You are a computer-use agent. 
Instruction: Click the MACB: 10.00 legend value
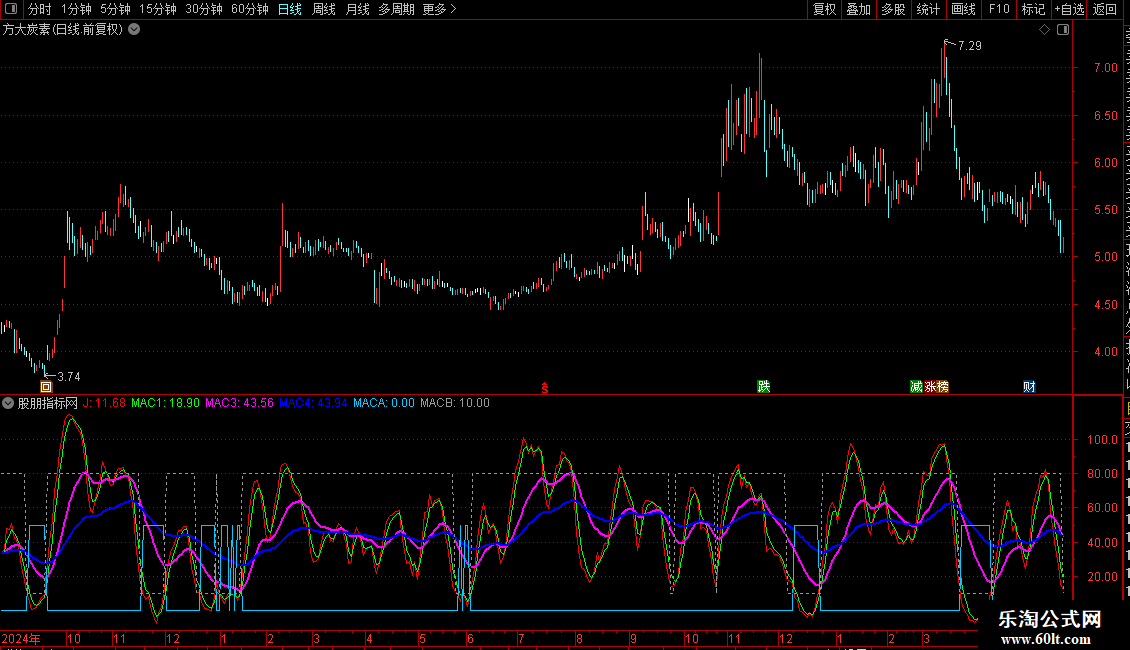click(x=455, y=404)
